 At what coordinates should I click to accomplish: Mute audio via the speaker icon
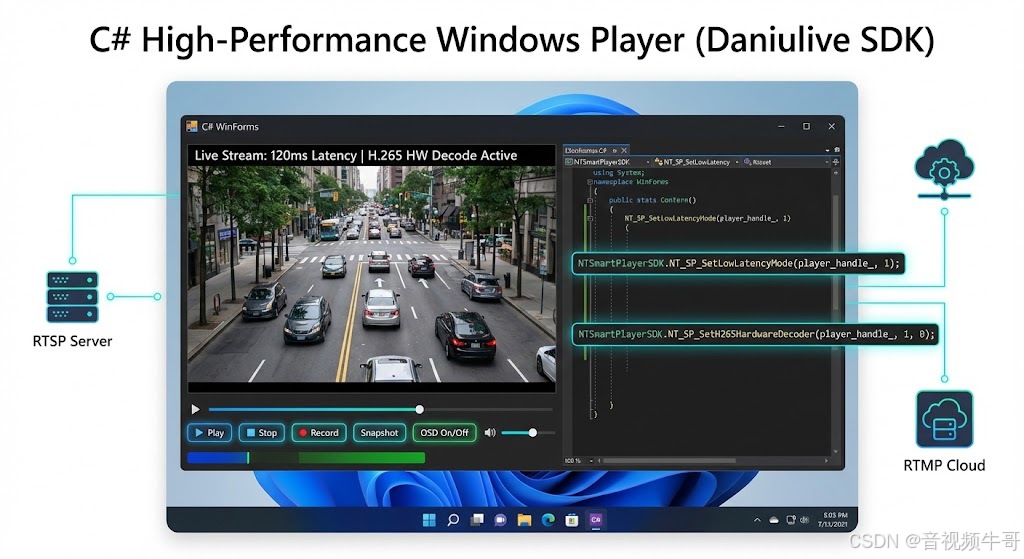(490, 432)
